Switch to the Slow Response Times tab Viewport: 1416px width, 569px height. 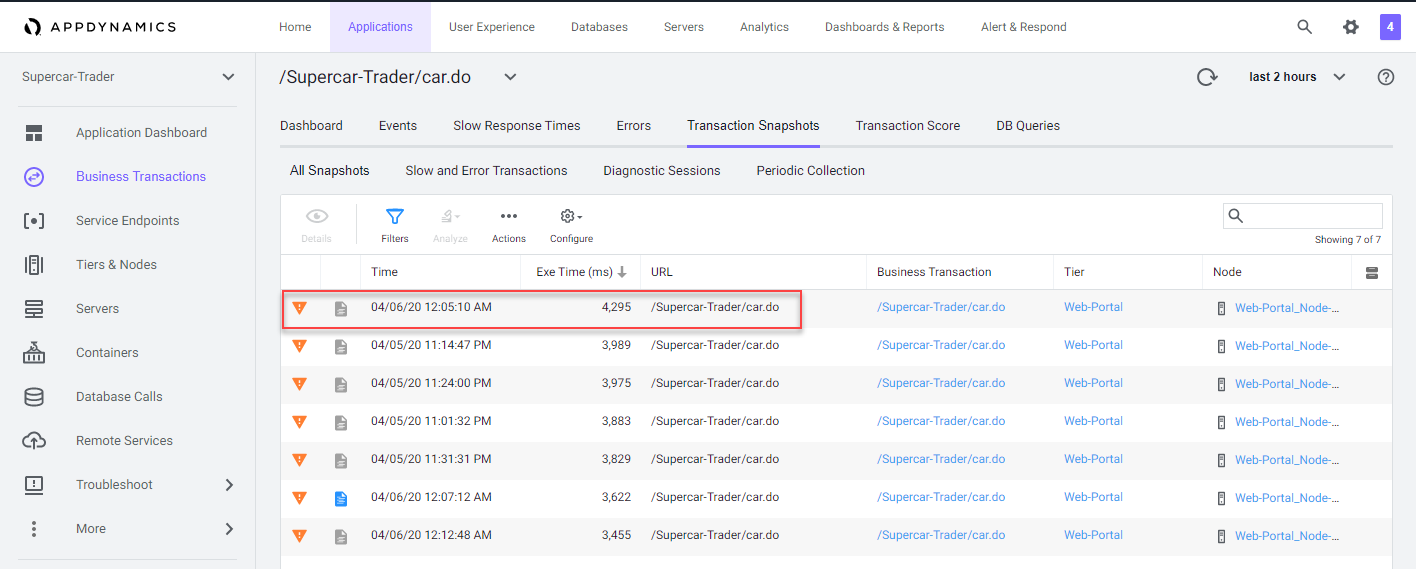(517, 126)
